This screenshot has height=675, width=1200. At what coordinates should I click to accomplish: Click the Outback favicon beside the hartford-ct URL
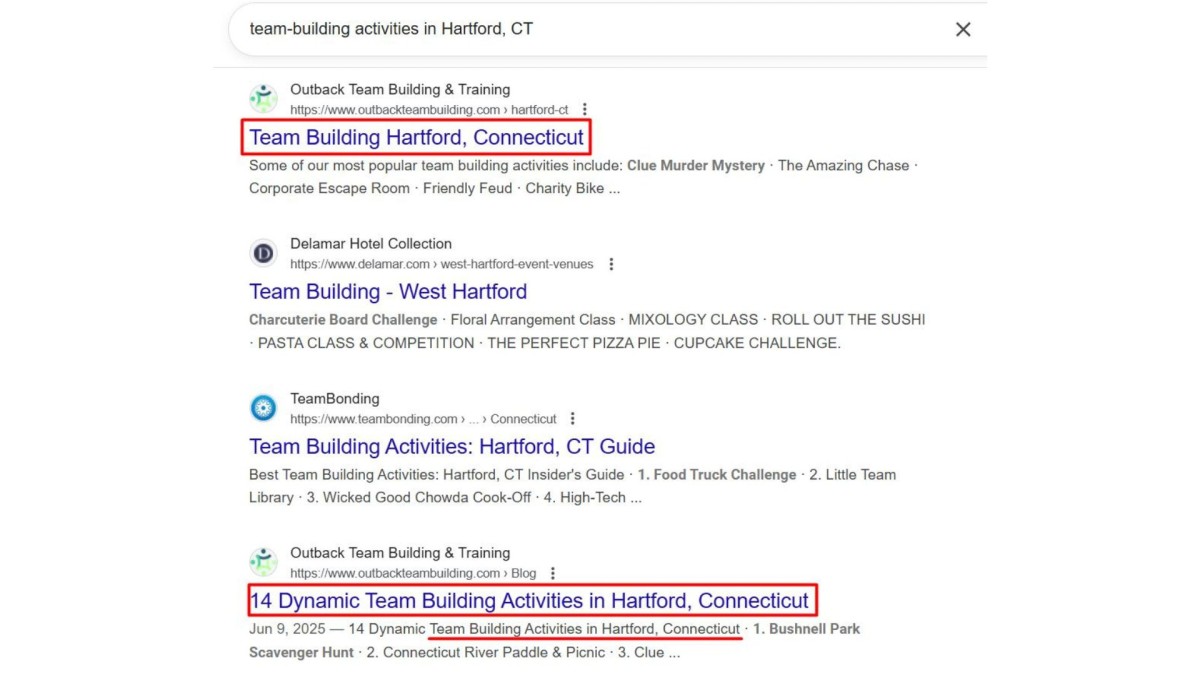point(263,99)
